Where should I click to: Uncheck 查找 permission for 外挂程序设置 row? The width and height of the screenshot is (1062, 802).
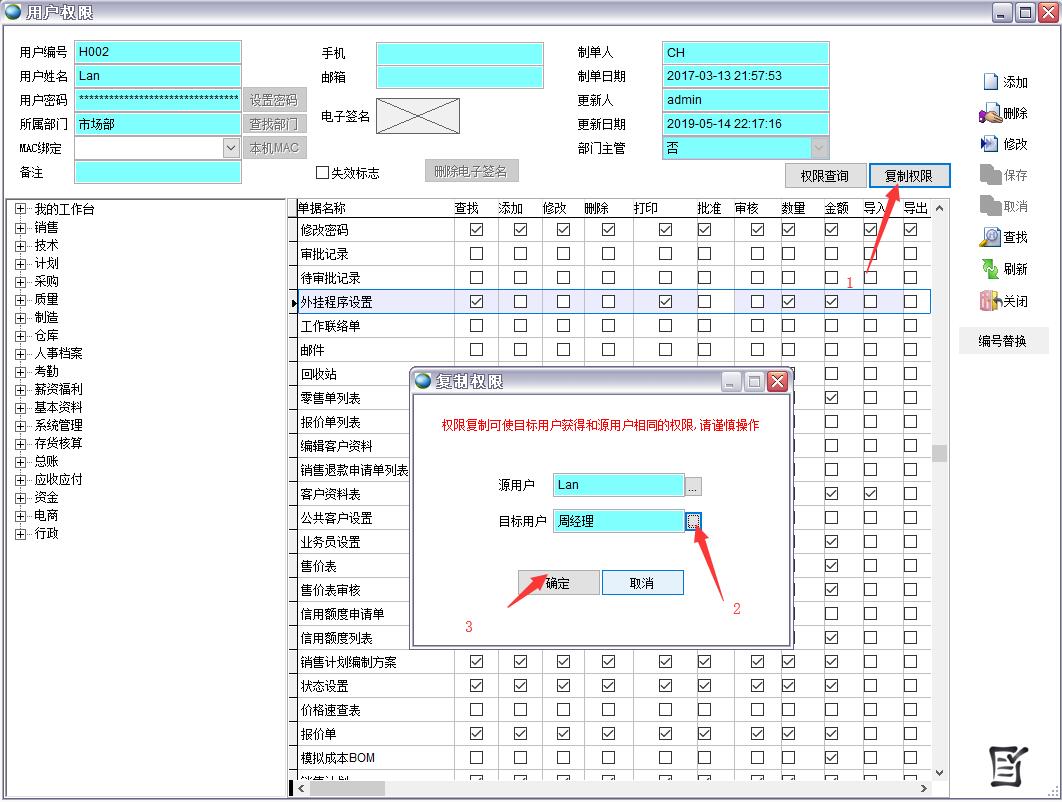(476, 301)
